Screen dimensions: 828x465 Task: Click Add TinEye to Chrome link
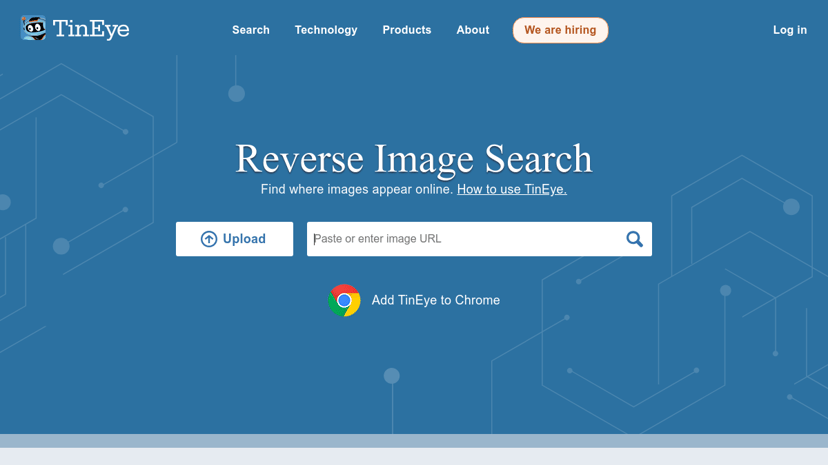[x=436, y=300]
